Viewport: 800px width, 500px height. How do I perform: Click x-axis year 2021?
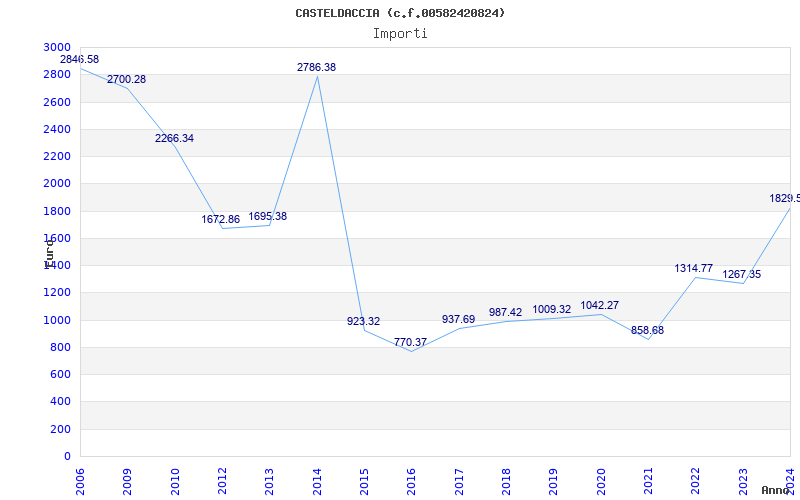pyautogui.click(x=648, y=482)
